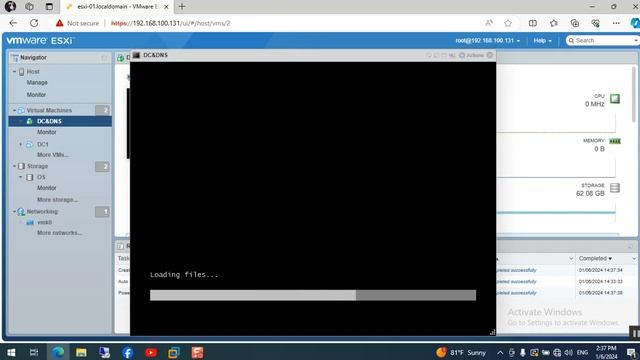Open the Windows Start menu

[11, 352]
